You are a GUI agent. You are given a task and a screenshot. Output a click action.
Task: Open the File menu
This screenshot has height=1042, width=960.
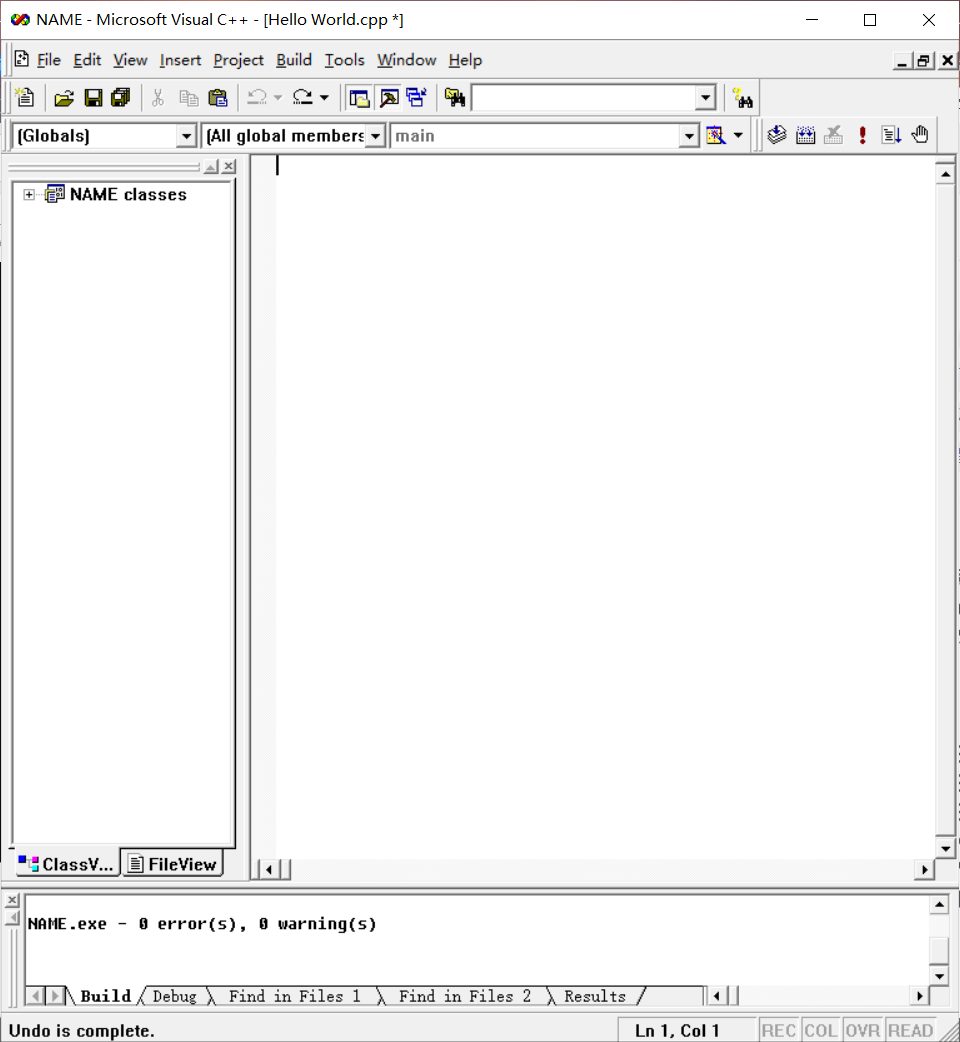point(48,60)
